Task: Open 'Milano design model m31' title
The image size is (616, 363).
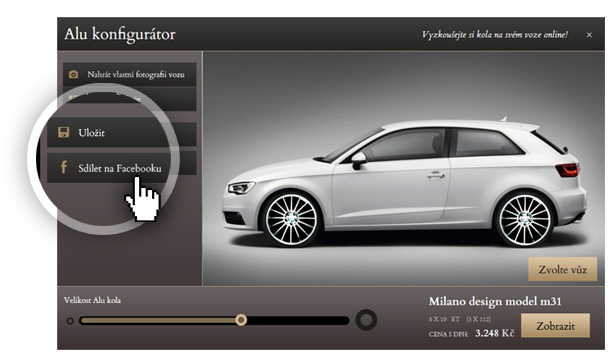Action: (x=495, y=301)
